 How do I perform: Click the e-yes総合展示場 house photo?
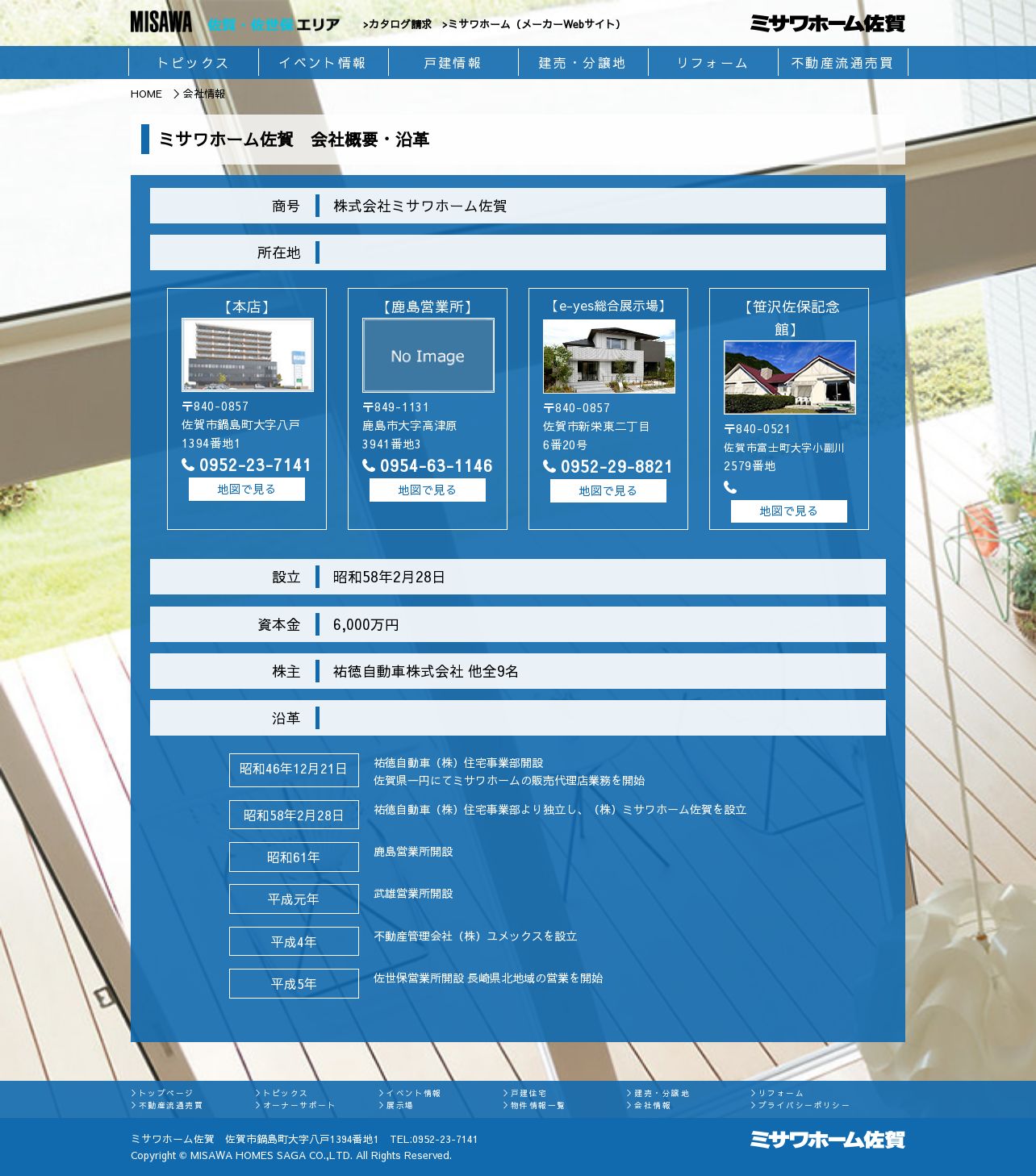point(608,357)
